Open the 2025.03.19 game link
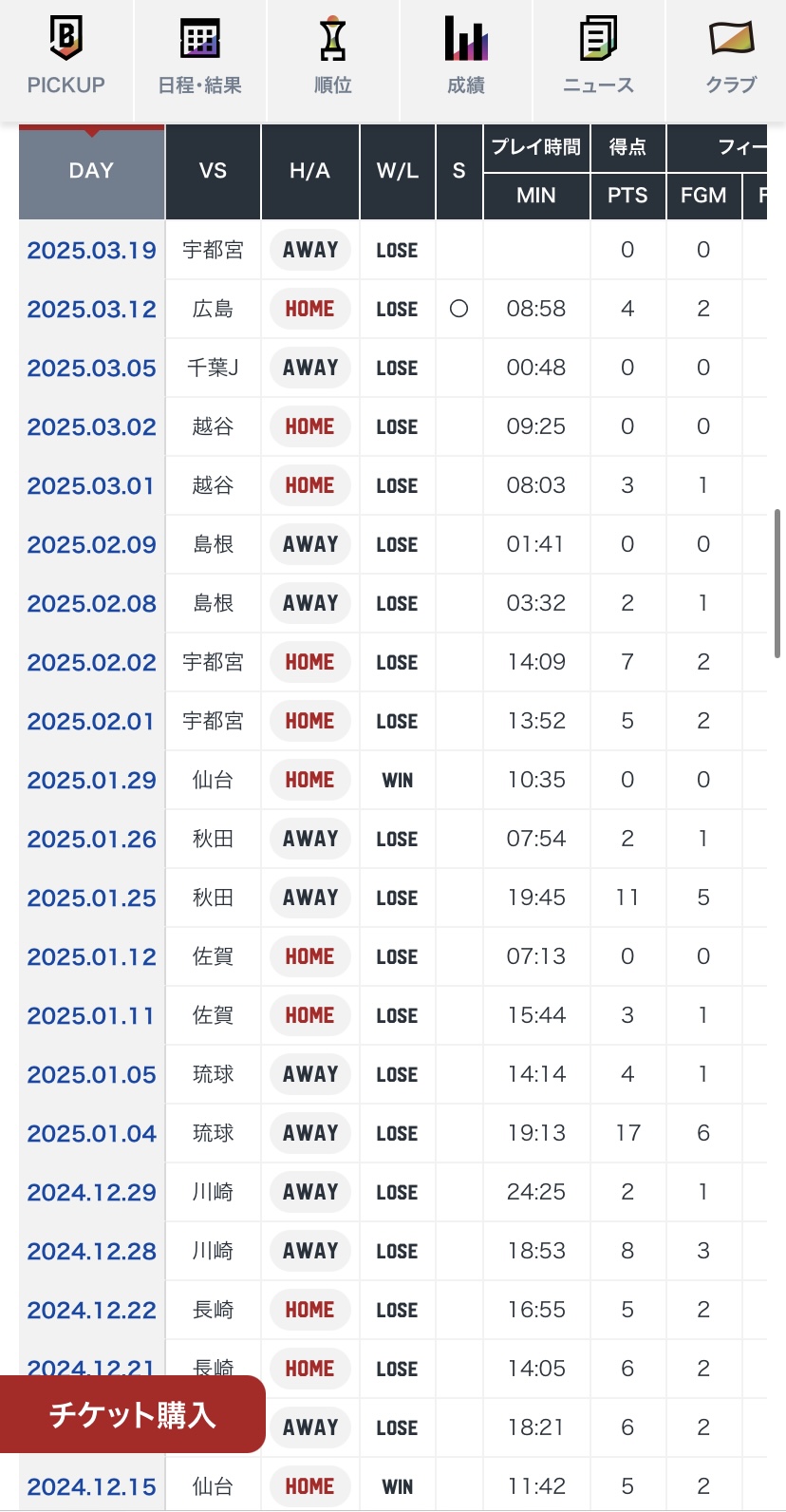Image resolution: width=786 pixels, height=1512 pixels. (91, 251)
